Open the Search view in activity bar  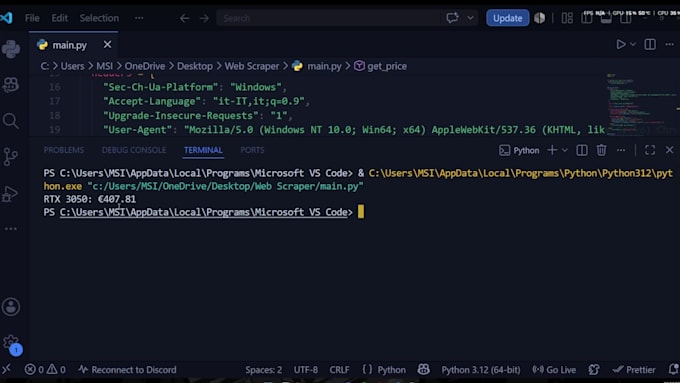point(11,121)
